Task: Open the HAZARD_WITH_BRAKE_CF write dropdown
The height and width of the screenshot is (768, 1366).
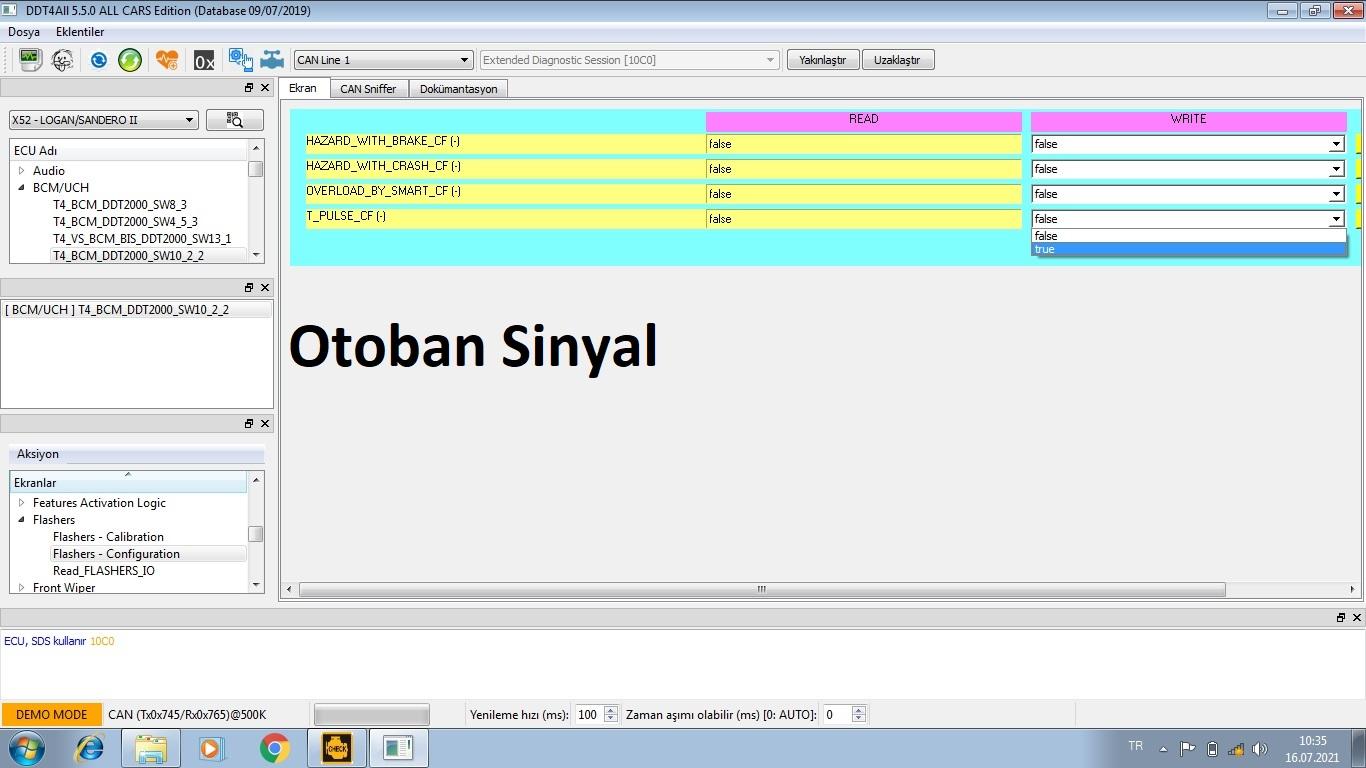Action: pyautogui.click(x=1187, y=144)
